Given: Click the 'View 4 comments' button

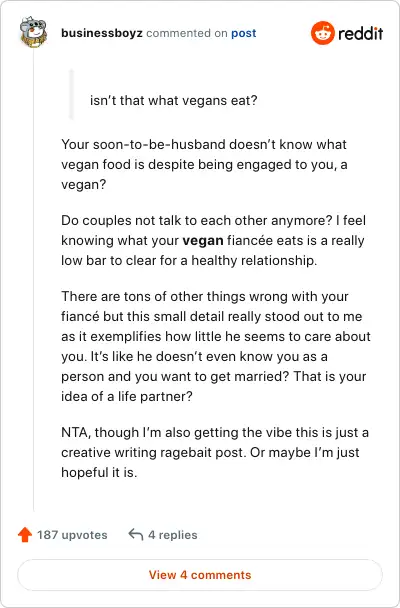Looking at the screenshot, I should [200, 575].
